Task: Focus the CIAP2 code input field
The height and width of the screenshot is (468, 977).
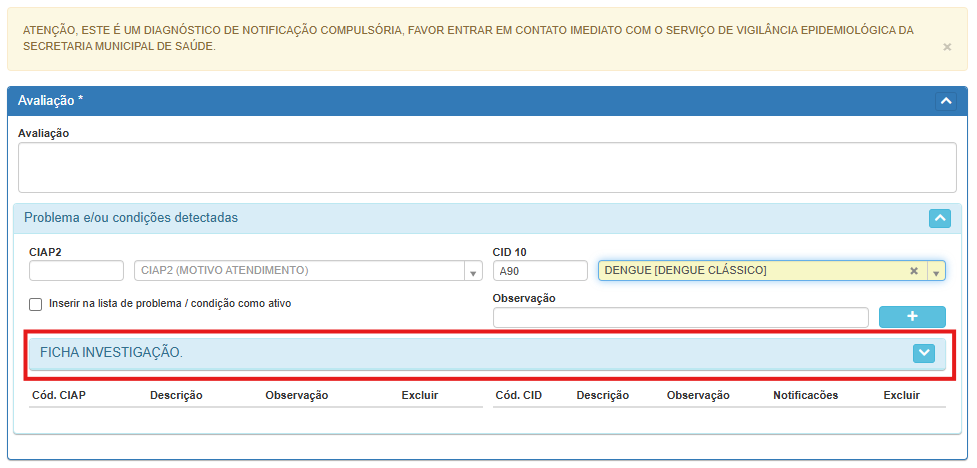Action: pos(76,271)
